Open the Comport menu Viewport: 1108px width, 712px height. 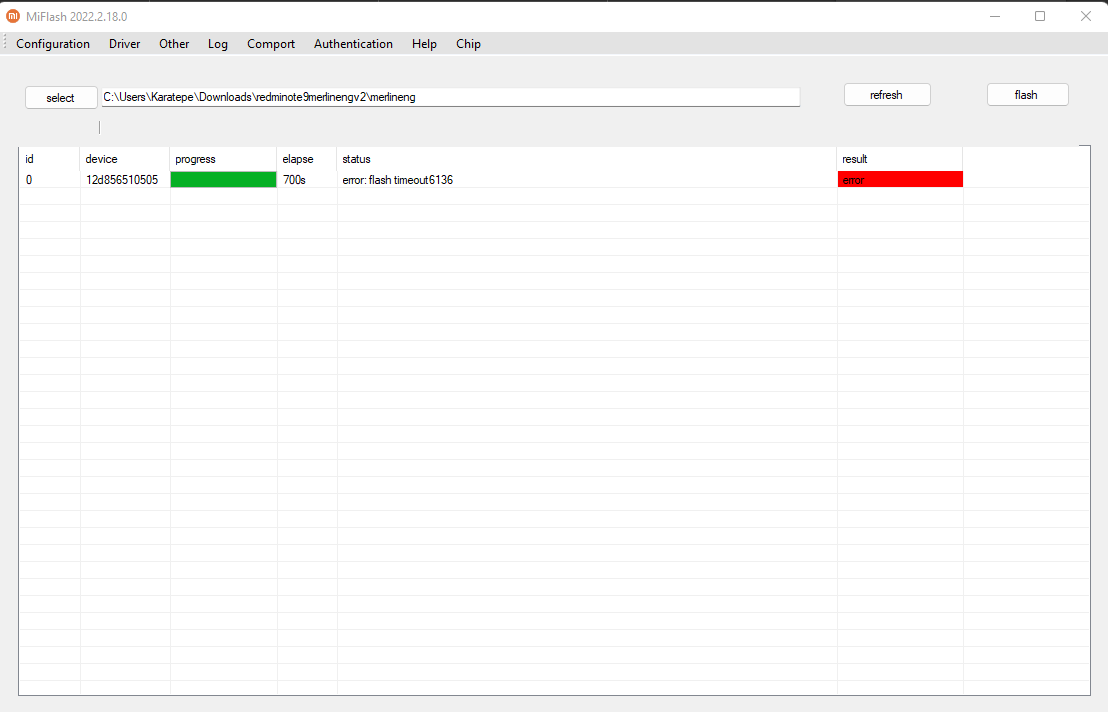tap(271, 44)
